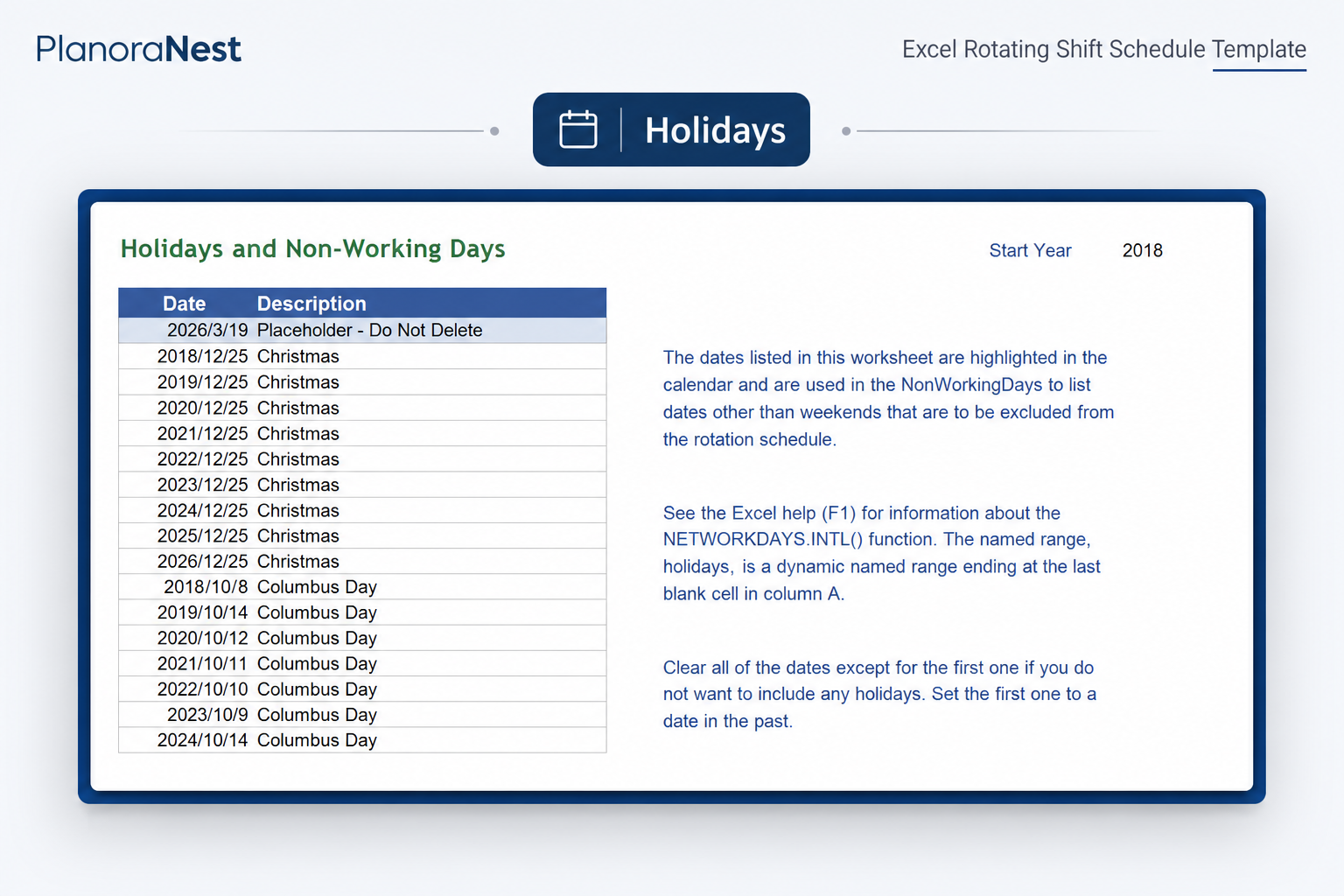Select date cell 2023/10/9
Image resolution: width=1344 pixels, height=896 pixels.
click(x=207, y=714)
